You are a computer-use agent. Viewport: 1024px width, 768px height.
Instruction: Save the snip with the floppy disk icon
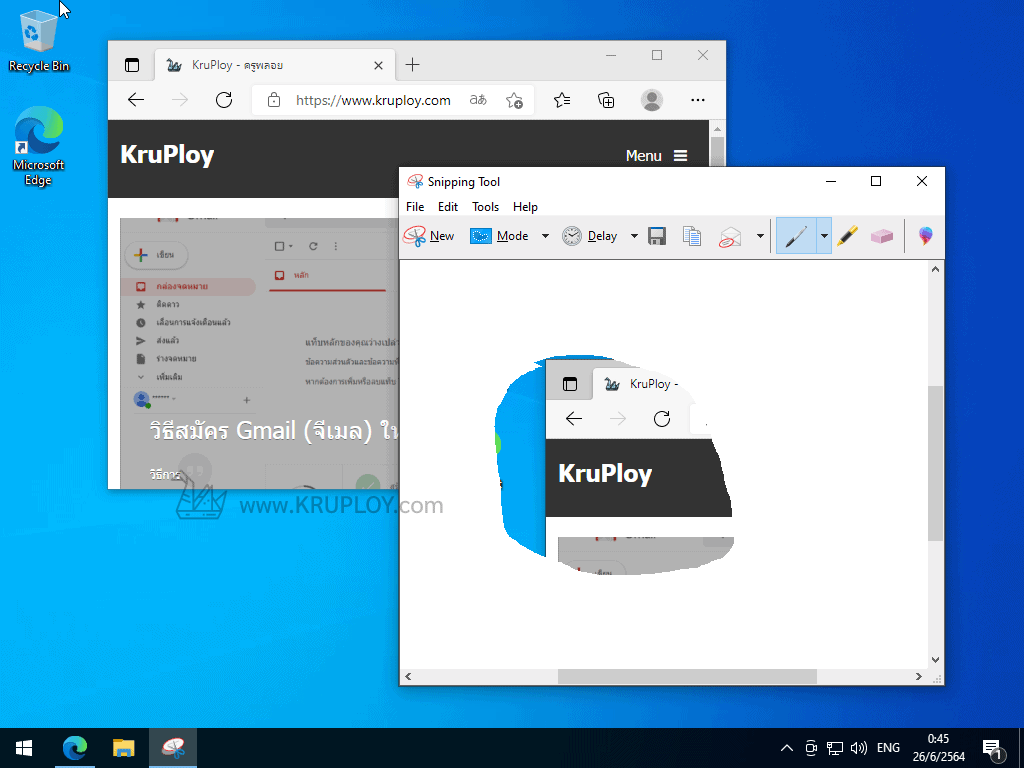click(x=657, y=236)
